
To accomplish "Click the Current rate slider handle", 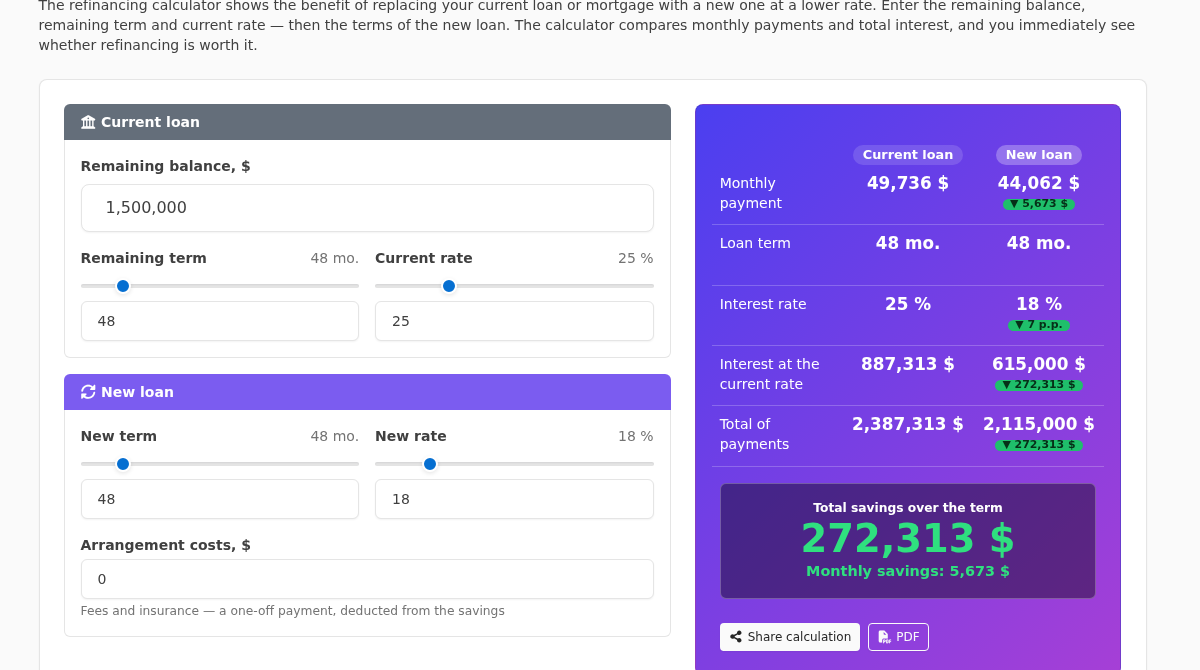I will [449, 286].
